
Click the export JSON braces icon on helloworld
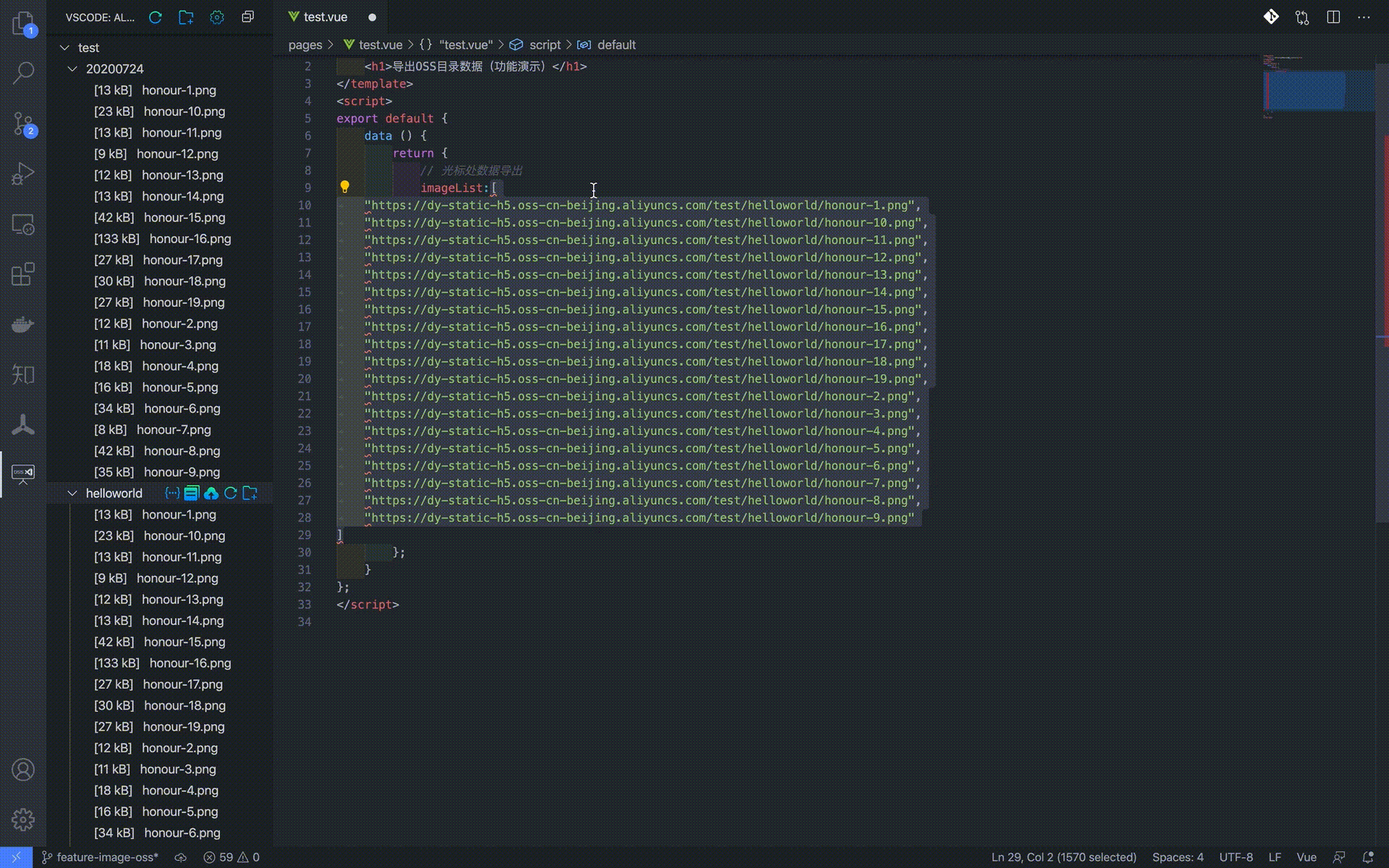click(172, 493)
